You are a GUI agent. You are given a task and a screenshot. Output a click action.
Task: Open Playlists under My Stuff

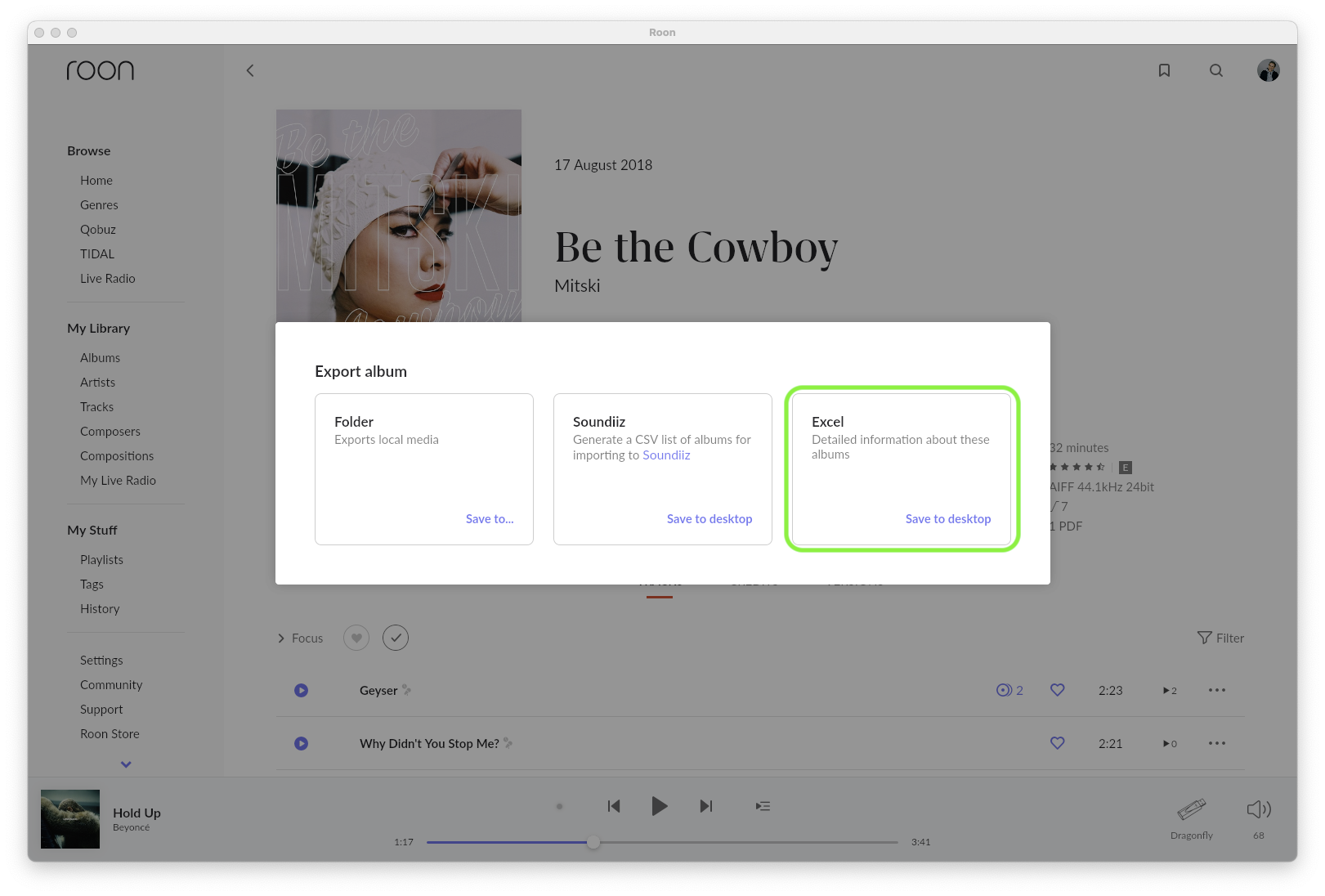point(101,560)
